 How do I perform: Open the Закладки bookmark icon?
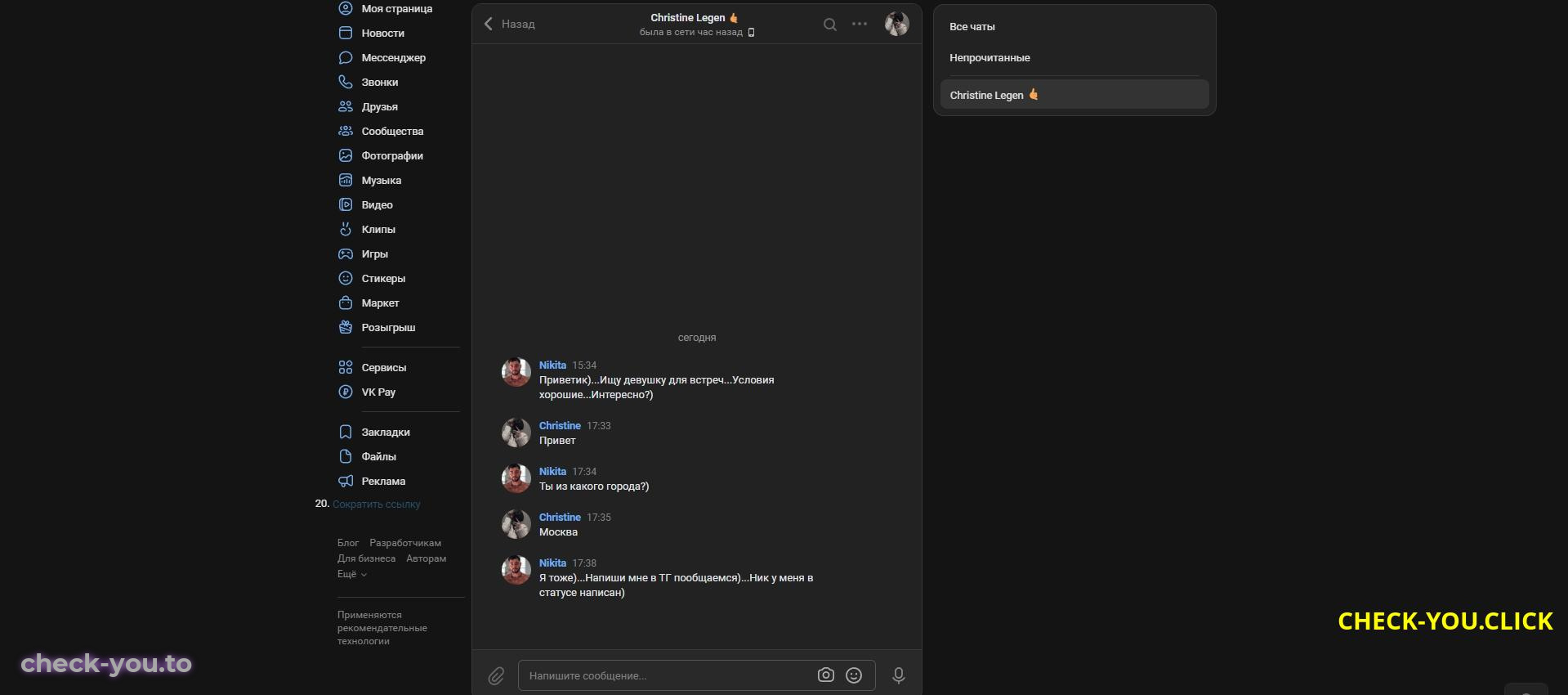point(346,433)
